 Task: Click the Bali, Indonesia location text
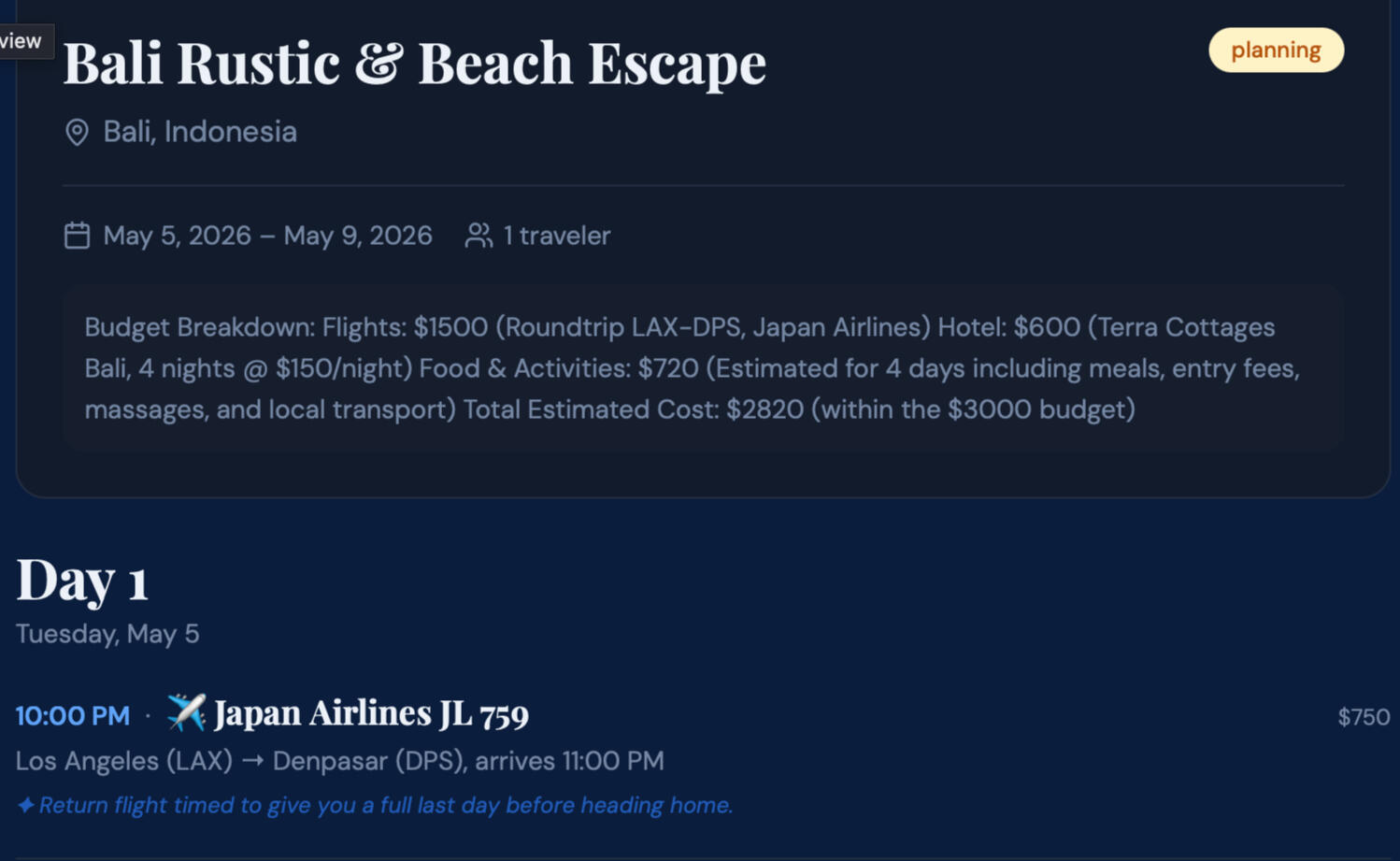[x=199, y=132]
